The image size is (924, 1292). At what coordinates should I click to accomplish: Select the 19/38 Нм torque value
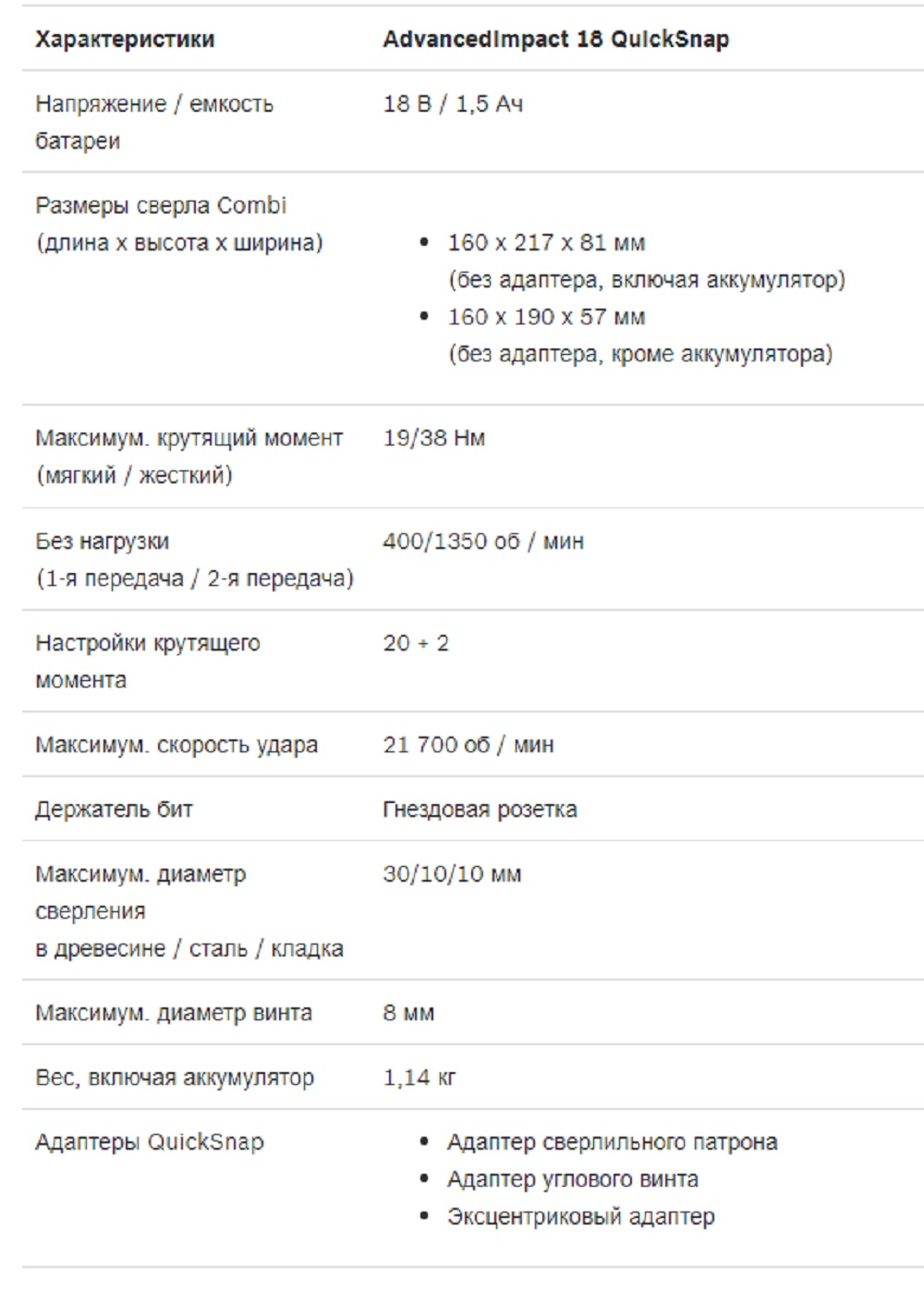[x=433, y=437]
